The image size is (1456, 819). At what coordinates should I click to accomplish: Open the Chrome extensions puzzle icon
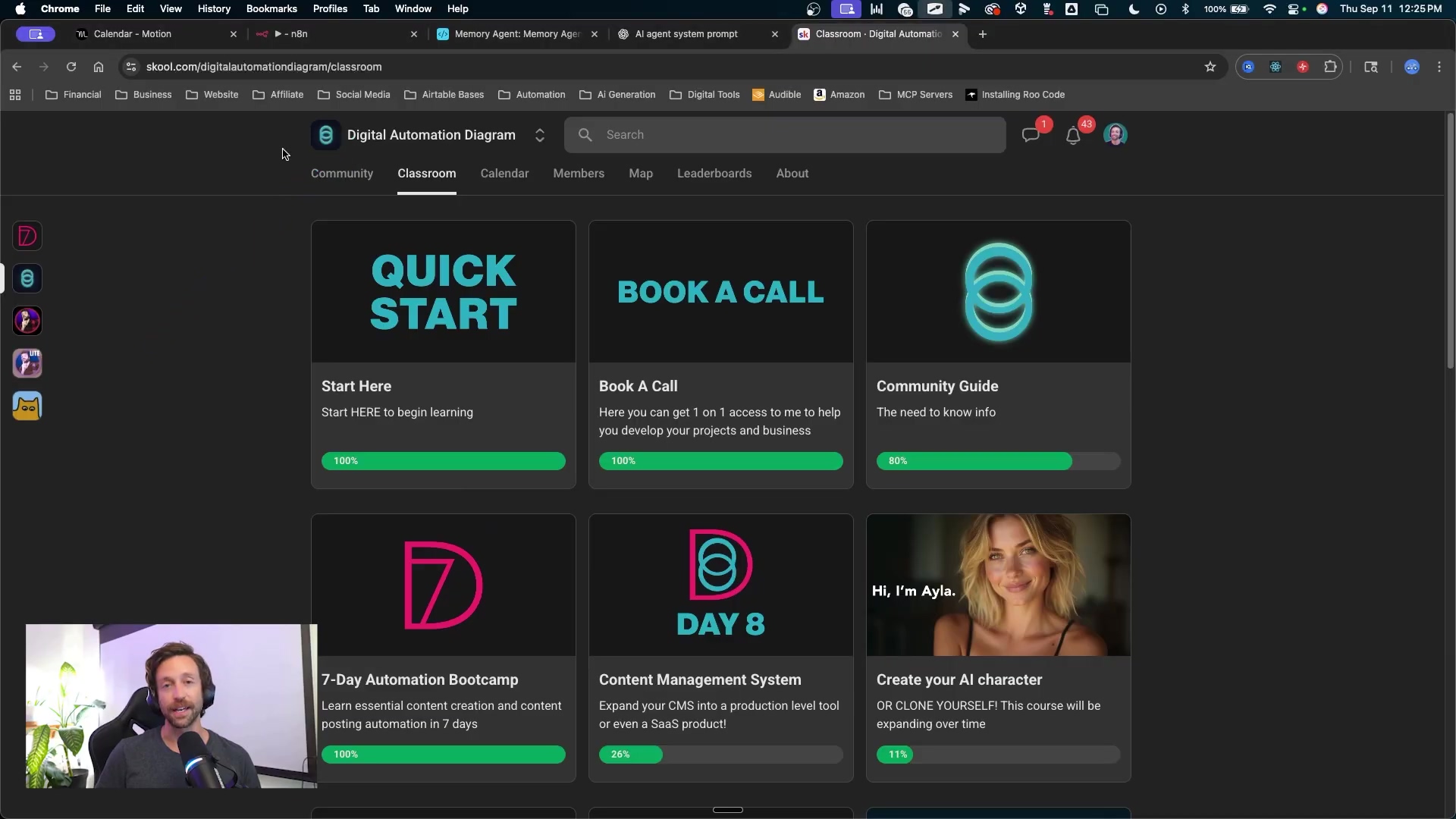(1330, 67)
